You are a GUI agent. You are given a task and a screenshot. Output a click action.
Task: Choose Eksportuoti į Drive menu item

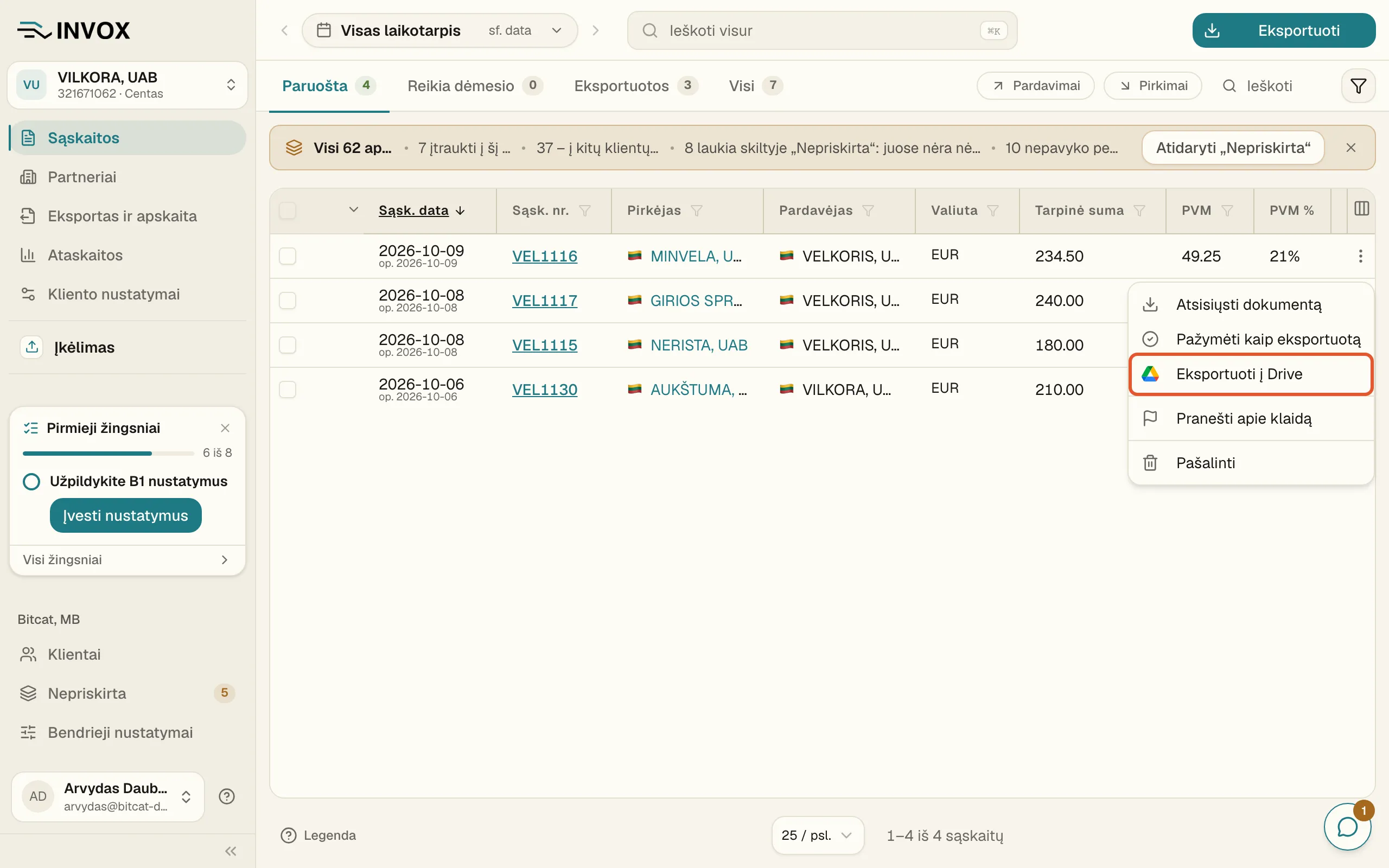pos(1251,374)
